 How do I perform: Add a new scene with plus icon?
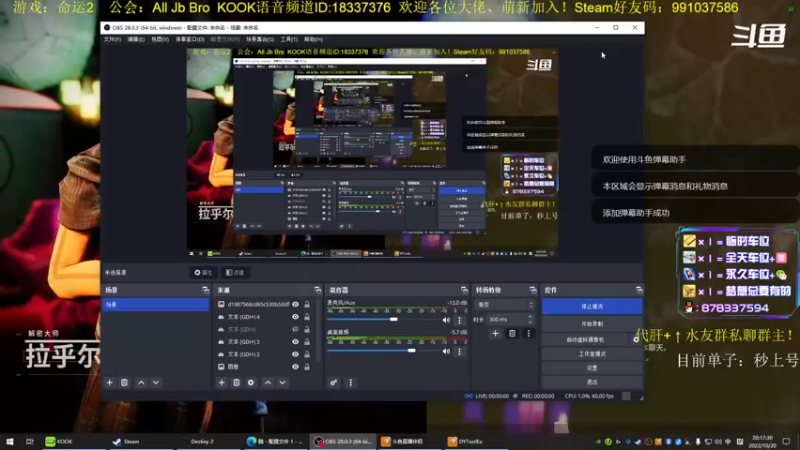[109, 382]
